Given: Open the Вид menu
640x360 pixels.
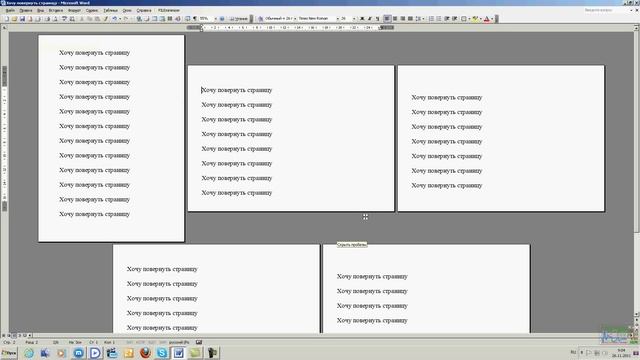Looking at the screenshot, I should (x=40, y=10).
